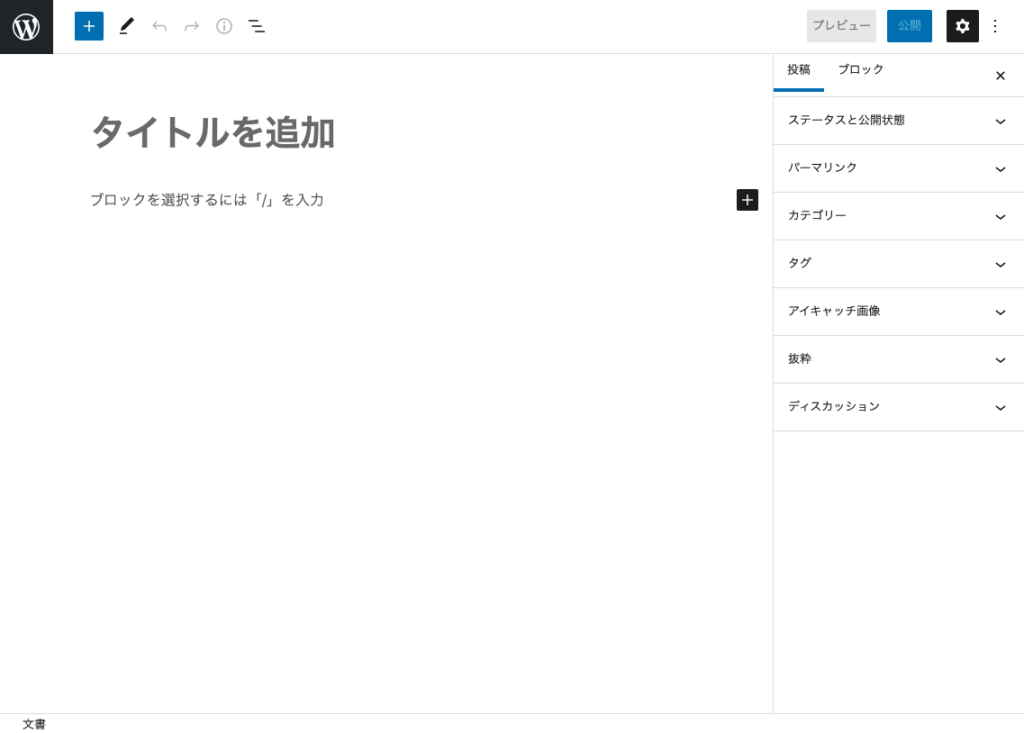Viewport: 1024px width, 733px height.
Task: Expand the ディスカッション panel
Action: click(x=897, y=407)
